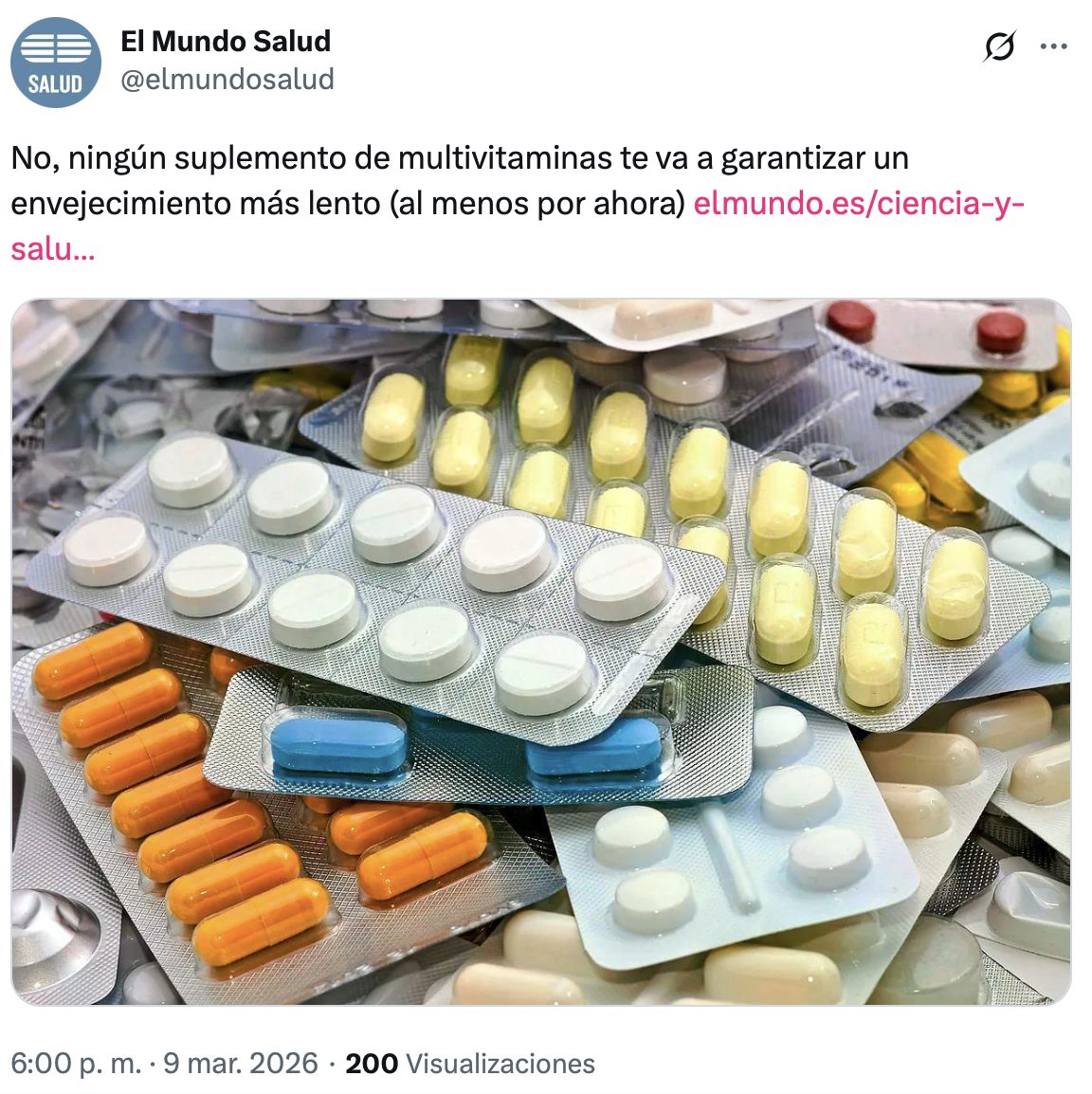The width and height of the screenshot is (1092, 1094).
Task: Open the El Mundo Salud display name
Action: 226,41
